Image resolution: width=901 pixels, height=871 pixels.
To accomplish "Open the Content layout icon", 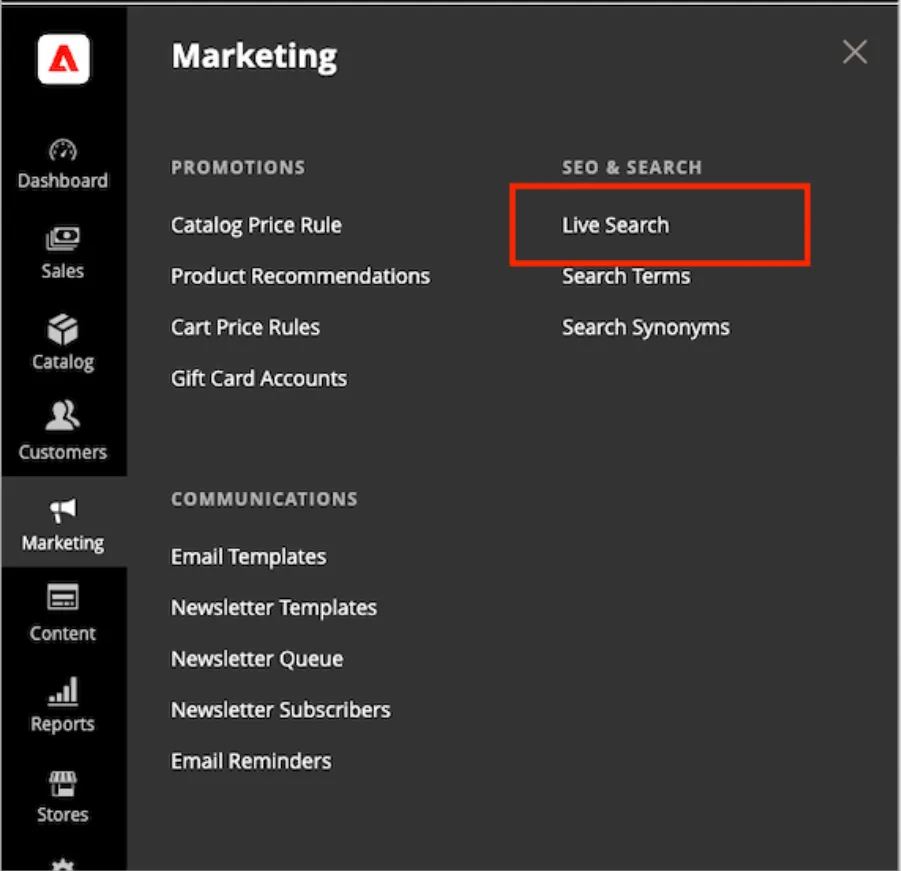I will 63,598.
